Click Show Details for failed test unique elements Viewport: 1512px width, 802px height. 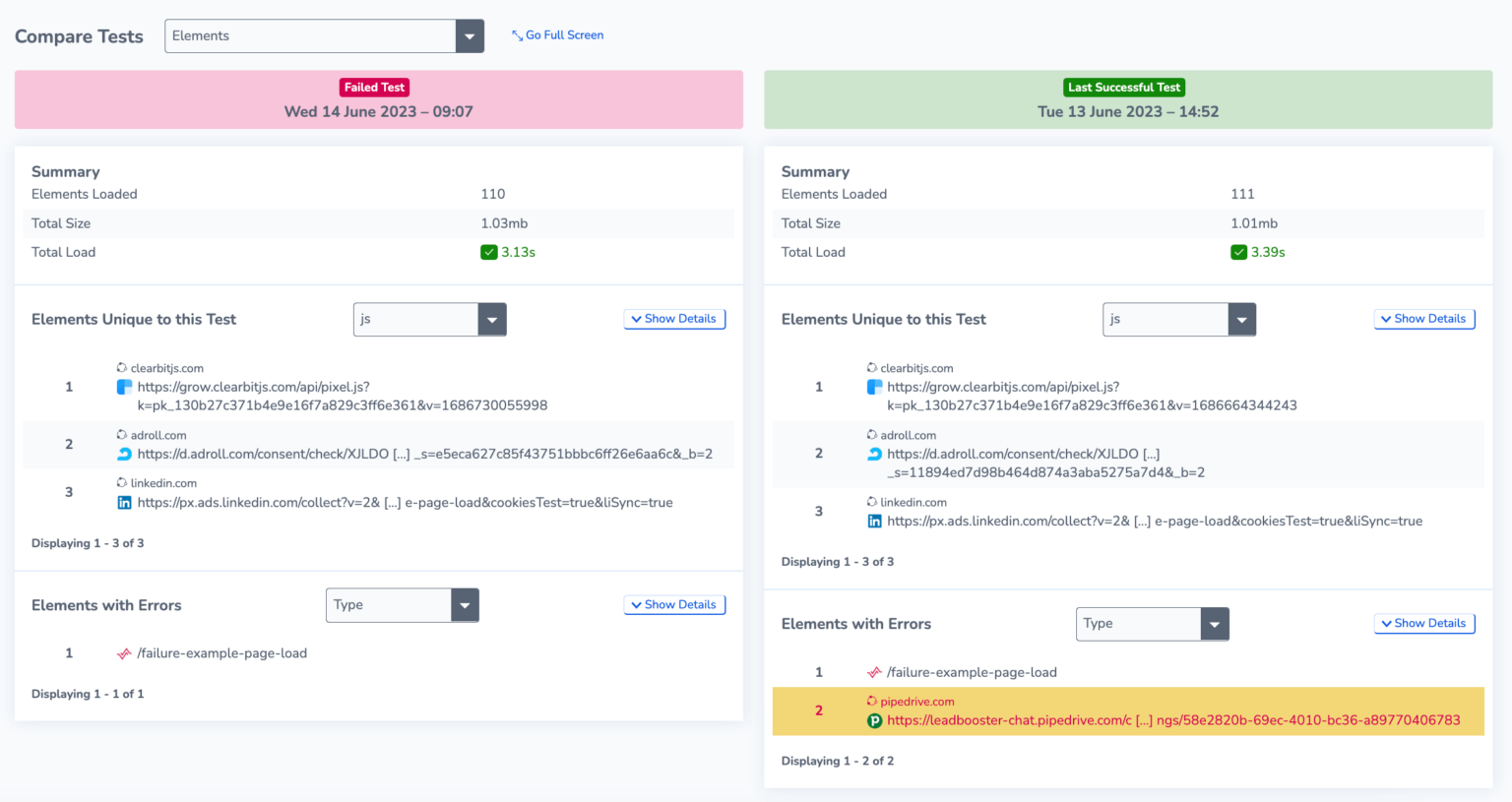[673, 319]
